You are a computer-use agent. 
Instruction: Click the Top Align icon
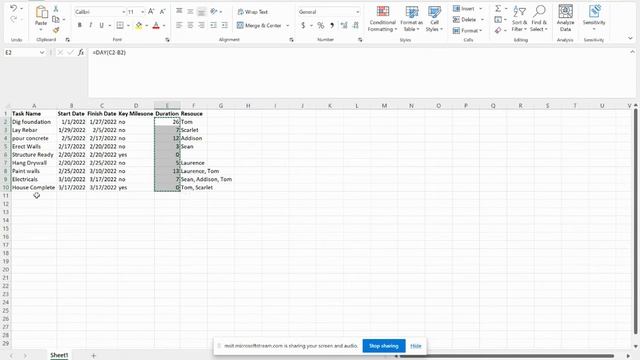[179, 11]
